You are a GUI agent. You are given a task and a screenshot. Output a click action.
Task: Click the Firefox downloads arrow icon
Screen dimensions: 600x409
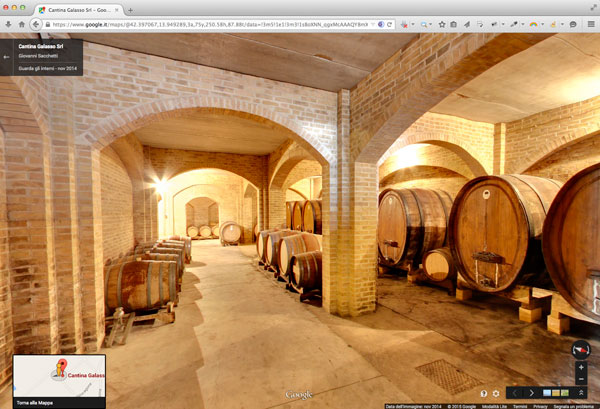tap(8, 24)
